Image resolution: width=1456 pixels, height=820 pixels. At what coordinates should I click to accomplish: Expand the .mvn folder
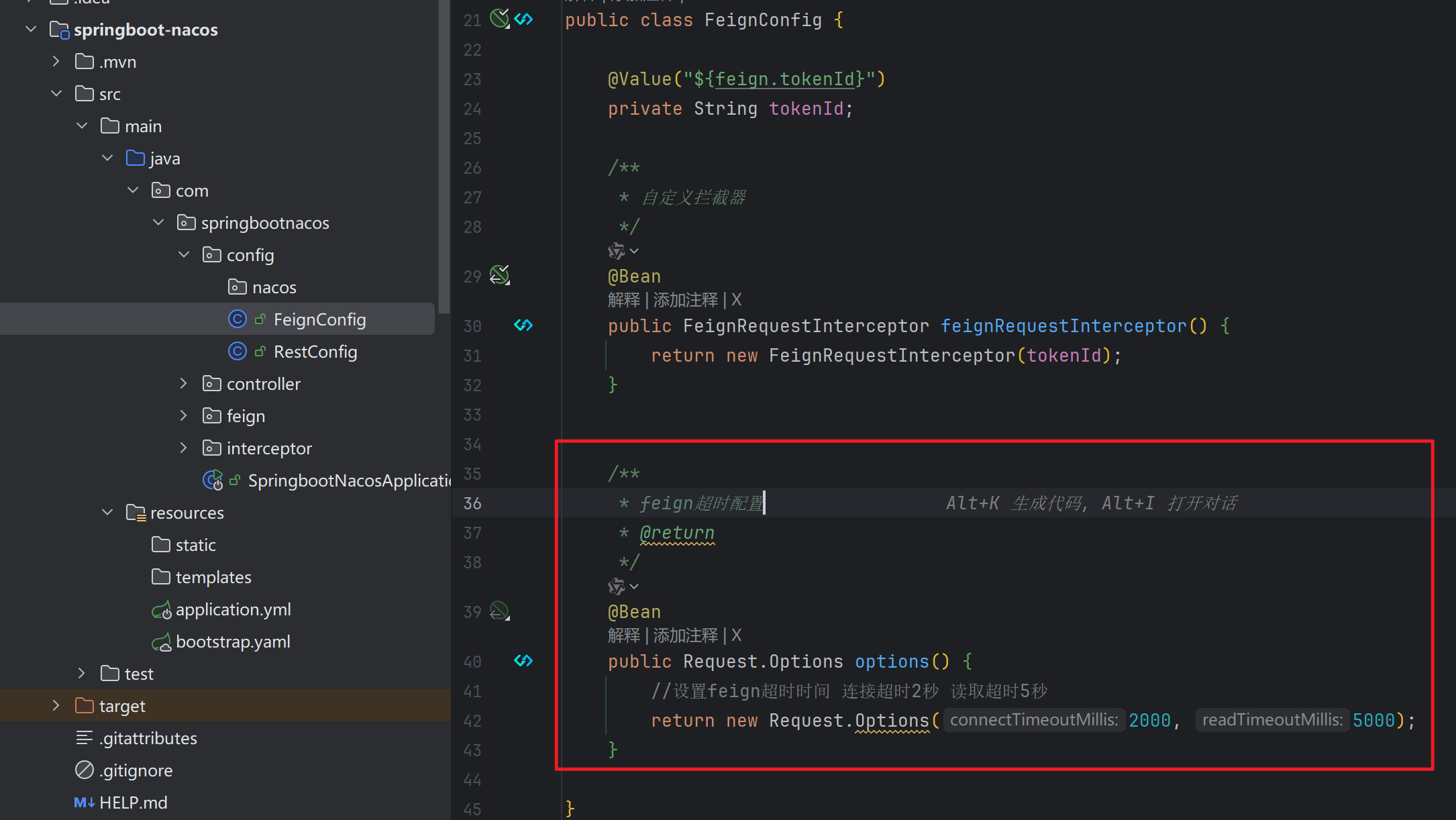[56, 62]
